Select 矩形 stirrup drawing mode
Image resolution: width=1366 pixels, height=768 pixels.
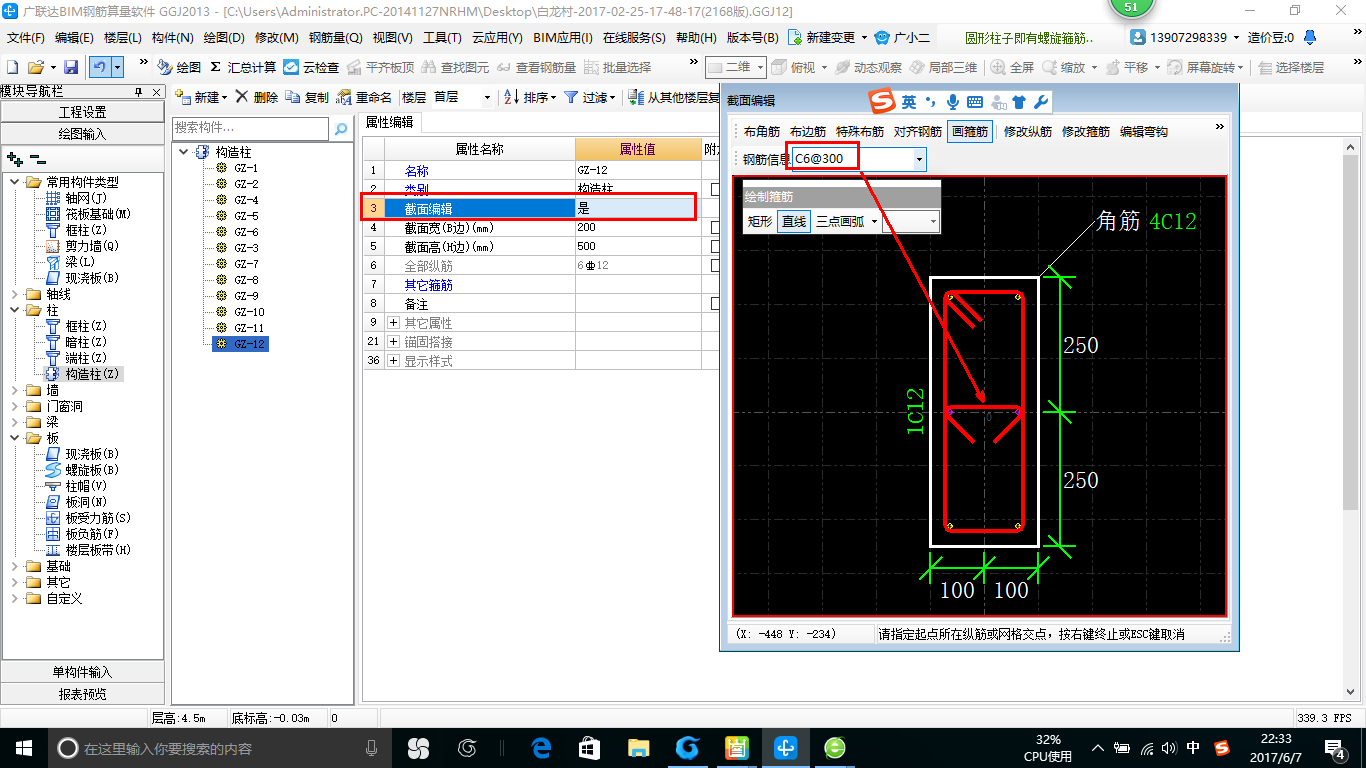tap(760, 221)
